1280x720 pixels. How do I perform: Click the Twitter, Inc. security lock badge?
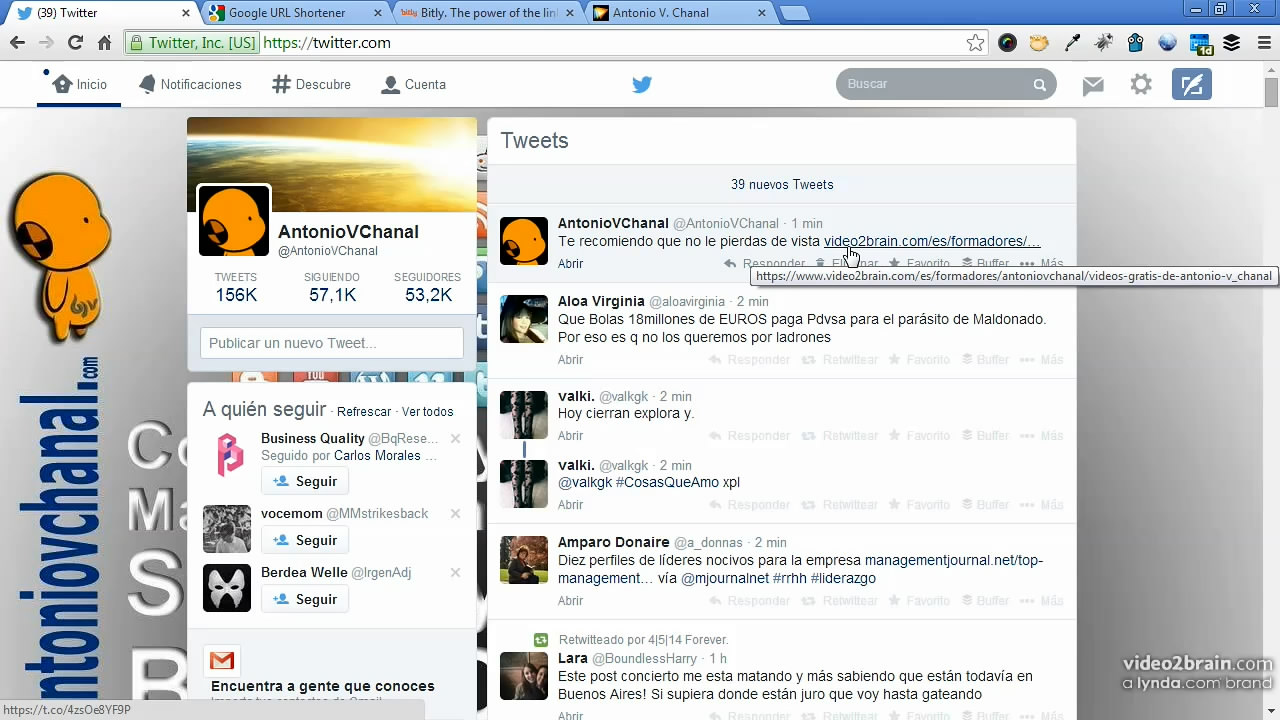pos(192,43)
